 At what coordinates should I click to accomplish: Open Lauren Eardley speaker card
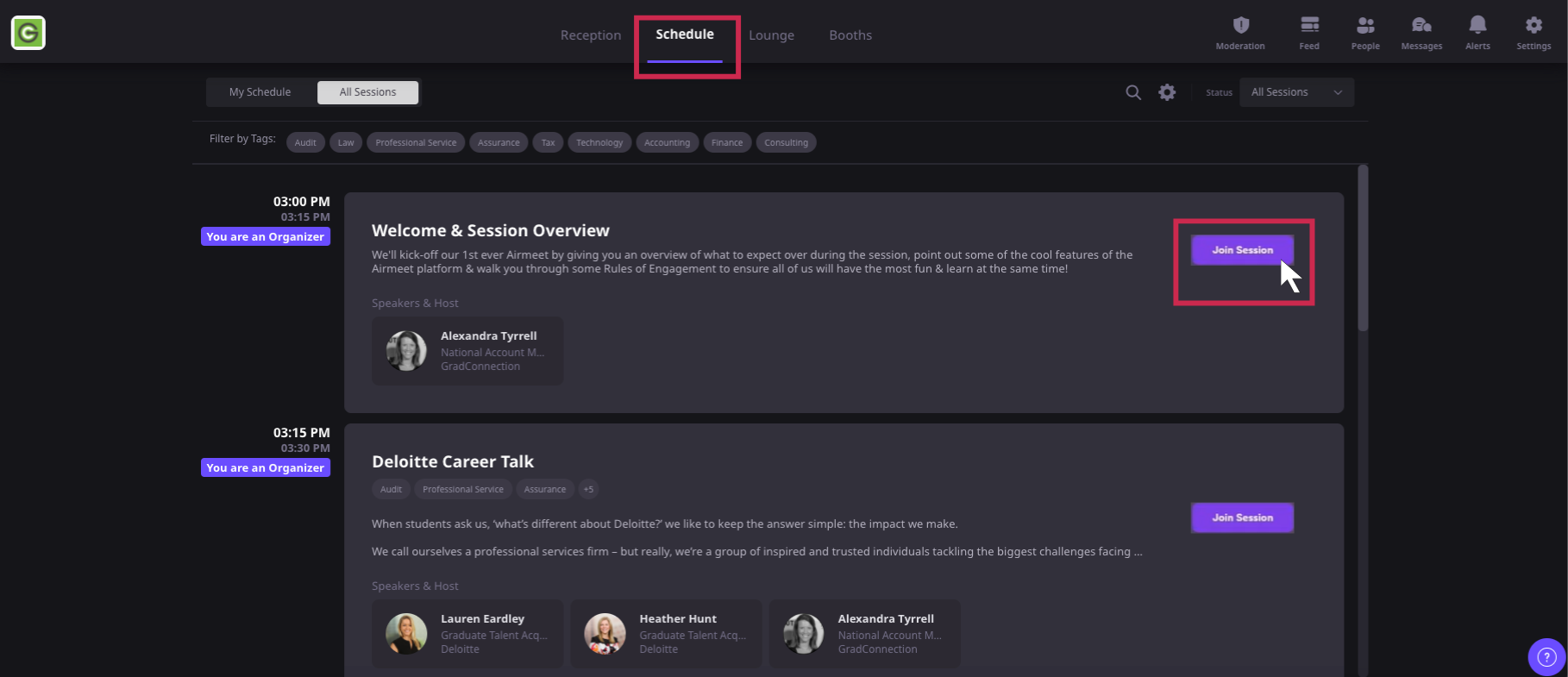[x=467, y=634]
